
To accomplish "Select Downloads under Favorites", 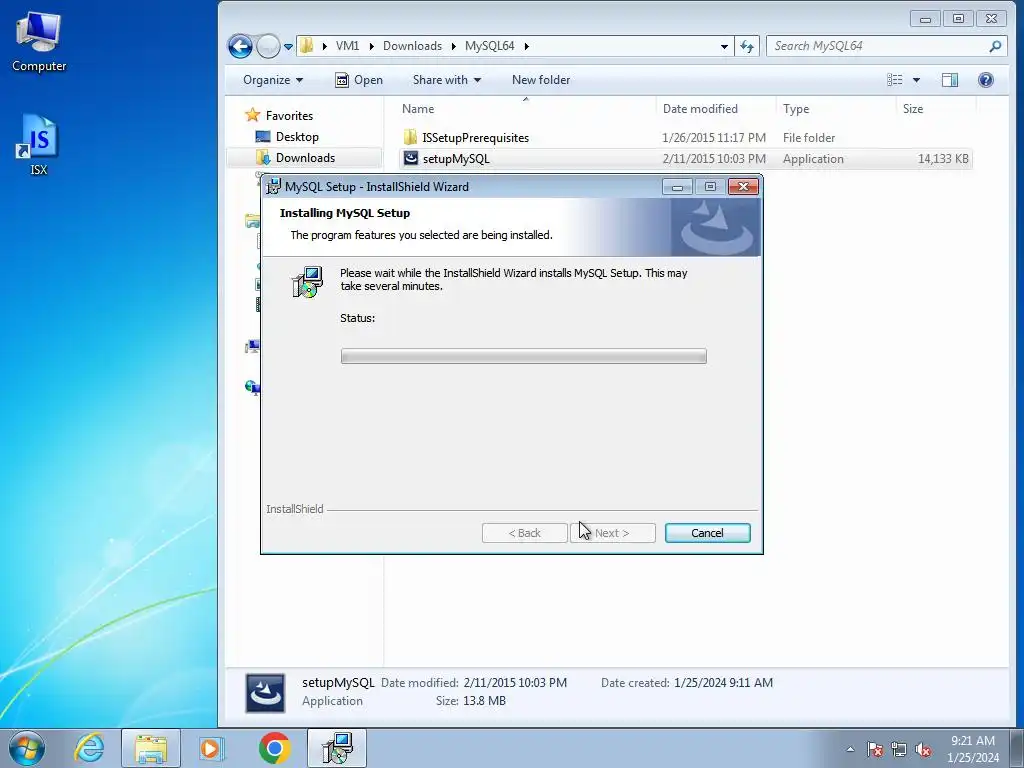I will tap(305, 157).
